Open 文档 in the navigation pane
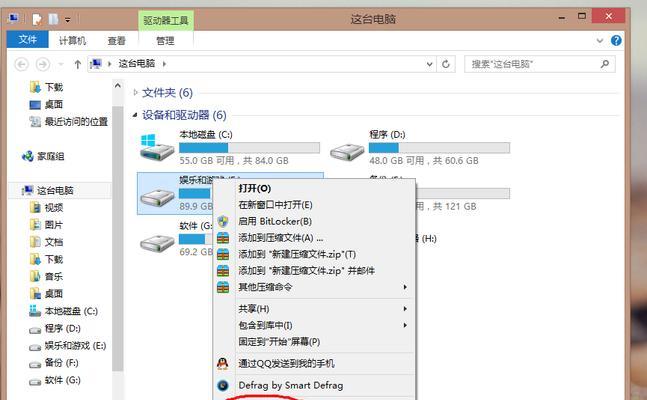Image resolution: width=647 pixels, height=400 pixels. click(x=54, y=242)
